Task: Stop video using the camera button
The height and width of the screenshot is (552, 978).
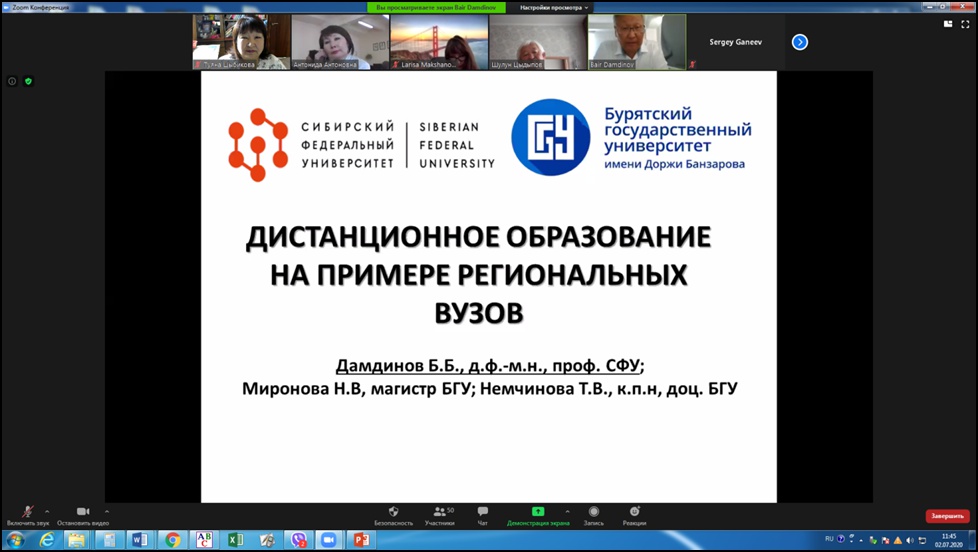Action: tap(83, 514)
